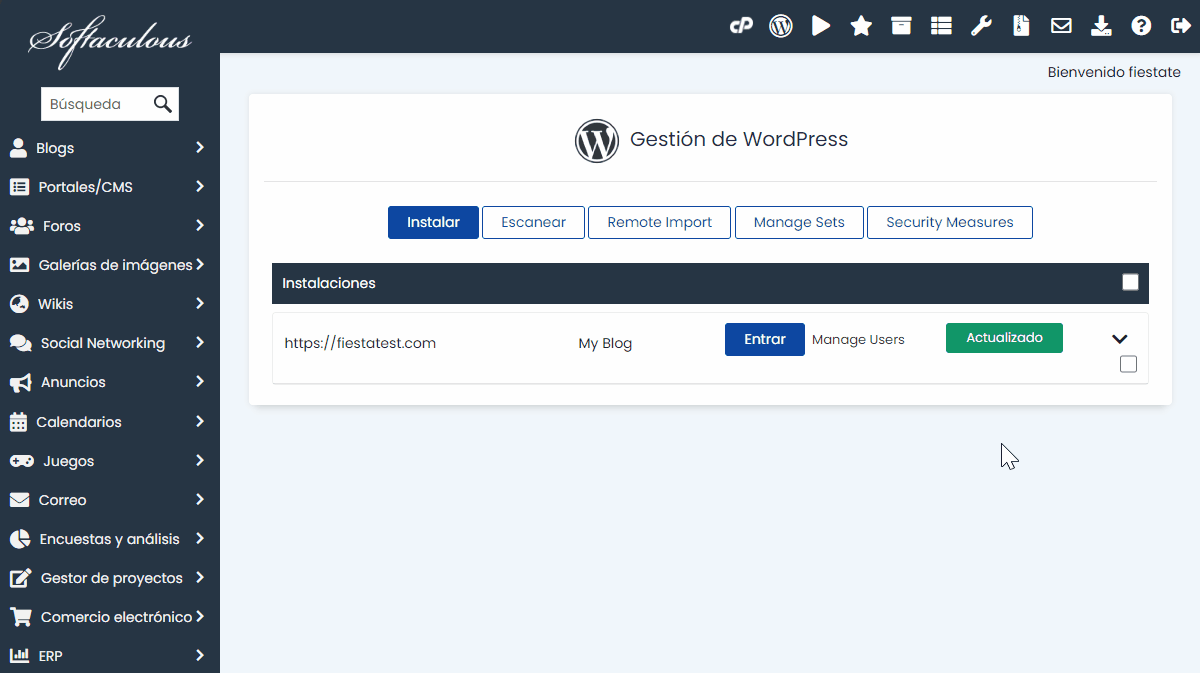Click the zipped file backups icon
Screen dimensions: 1200x673
pyautogui.click(x=1021, y=26)
